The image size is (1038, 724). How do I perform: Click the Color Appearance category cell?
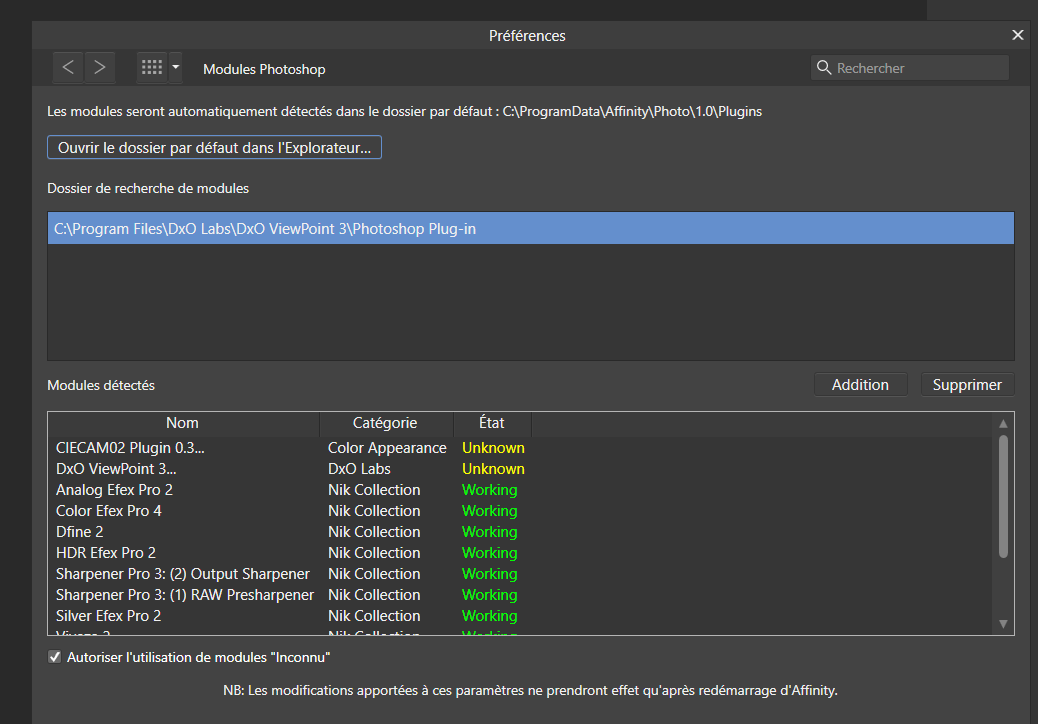387,448
